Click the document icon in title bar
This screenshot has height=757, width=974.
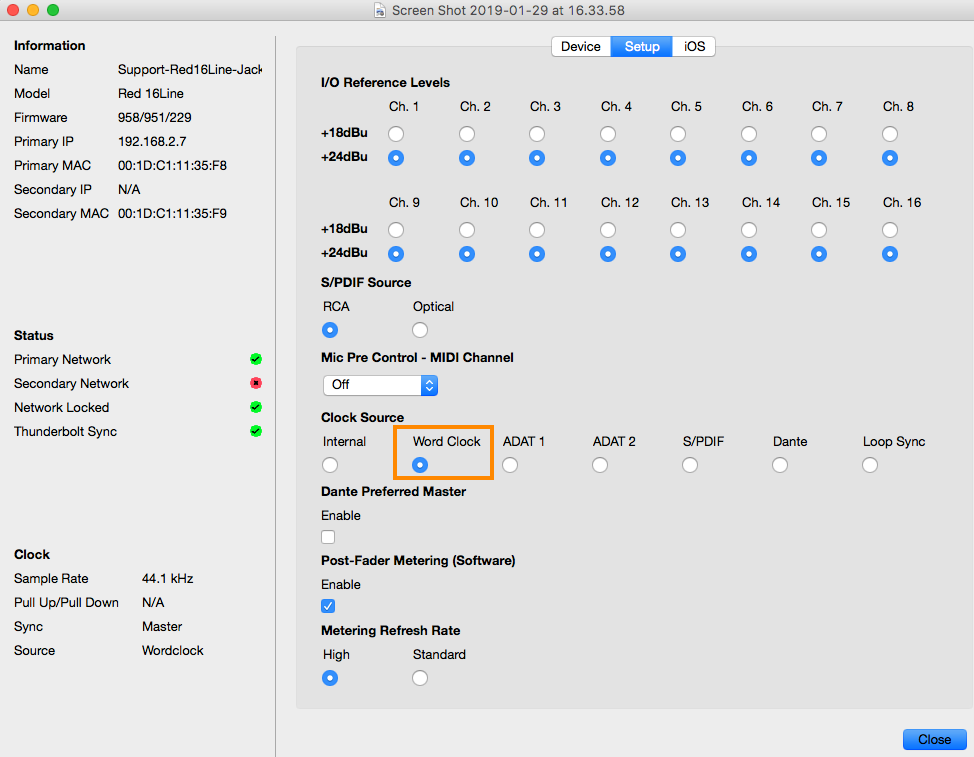(379, 10)
